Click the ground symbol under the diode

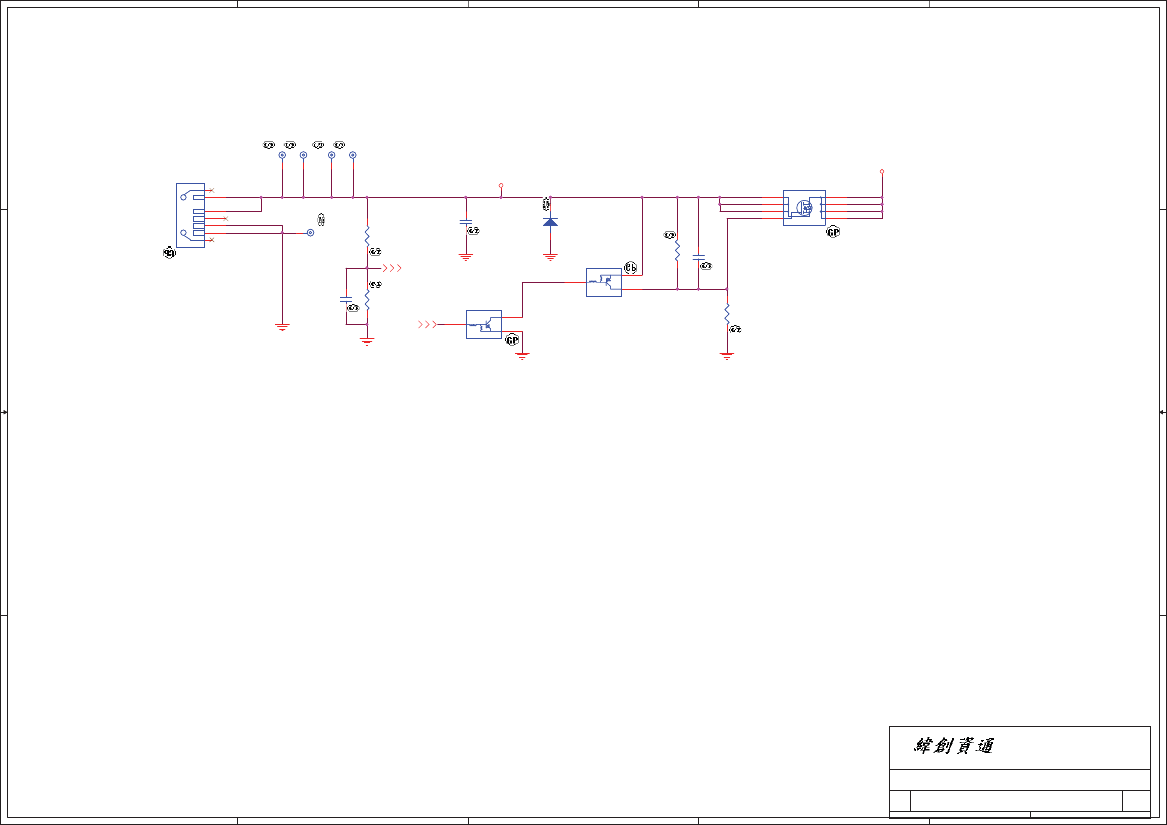click(x=550, y=257)
